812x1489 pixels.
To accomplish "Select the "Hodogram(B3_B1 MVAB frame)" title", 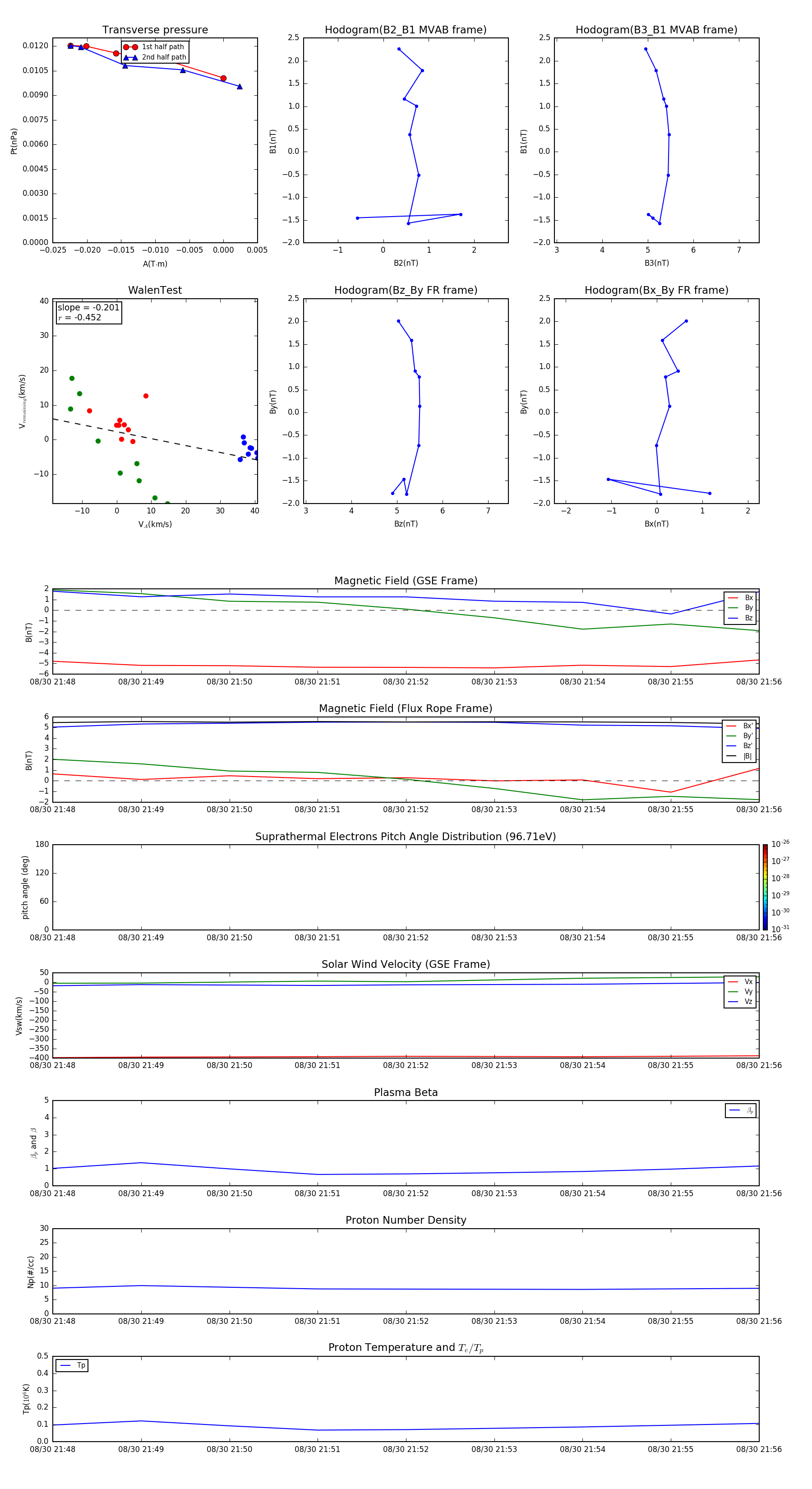I will click(x=656, y=30).
